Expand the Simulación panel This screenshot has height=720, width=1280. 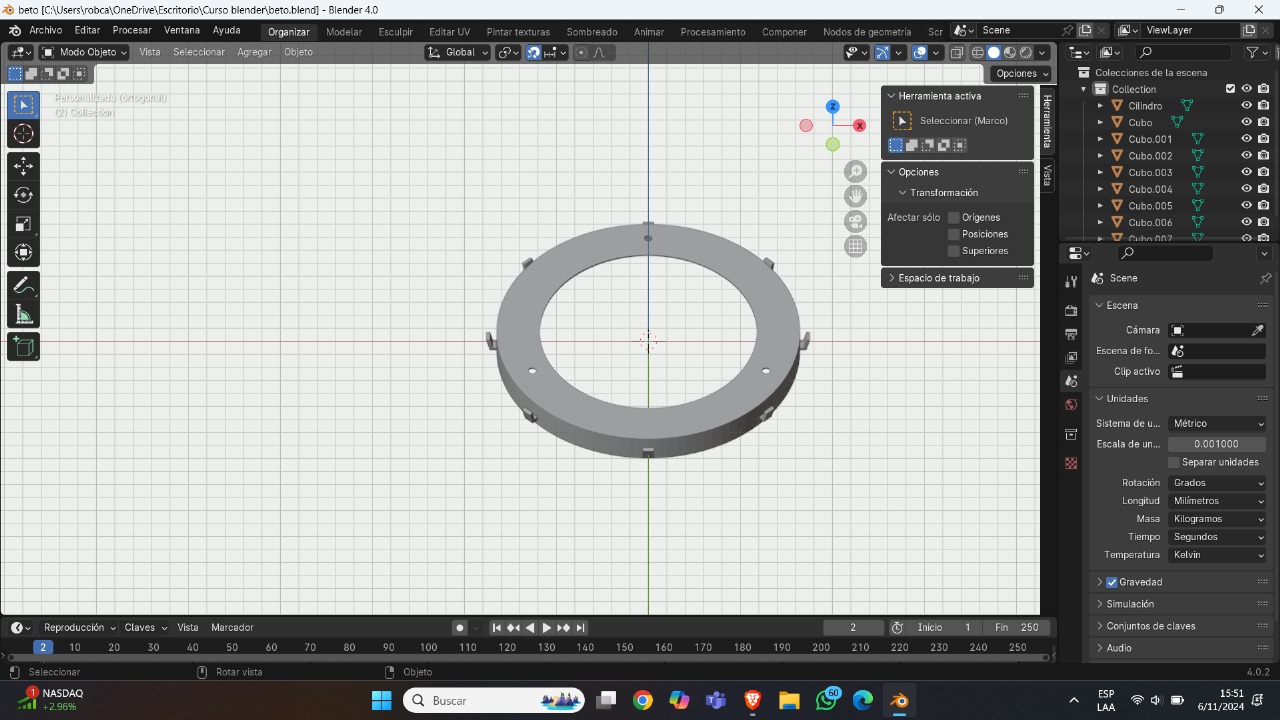[1130, 604]
